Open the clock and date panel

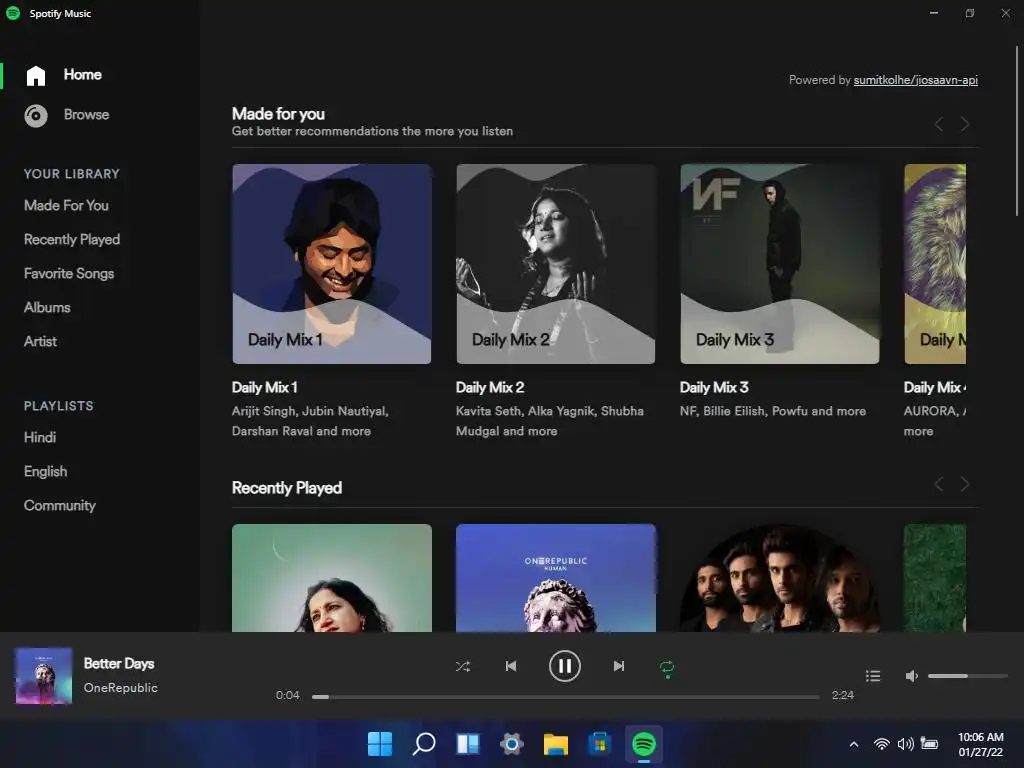coord(980,744)
